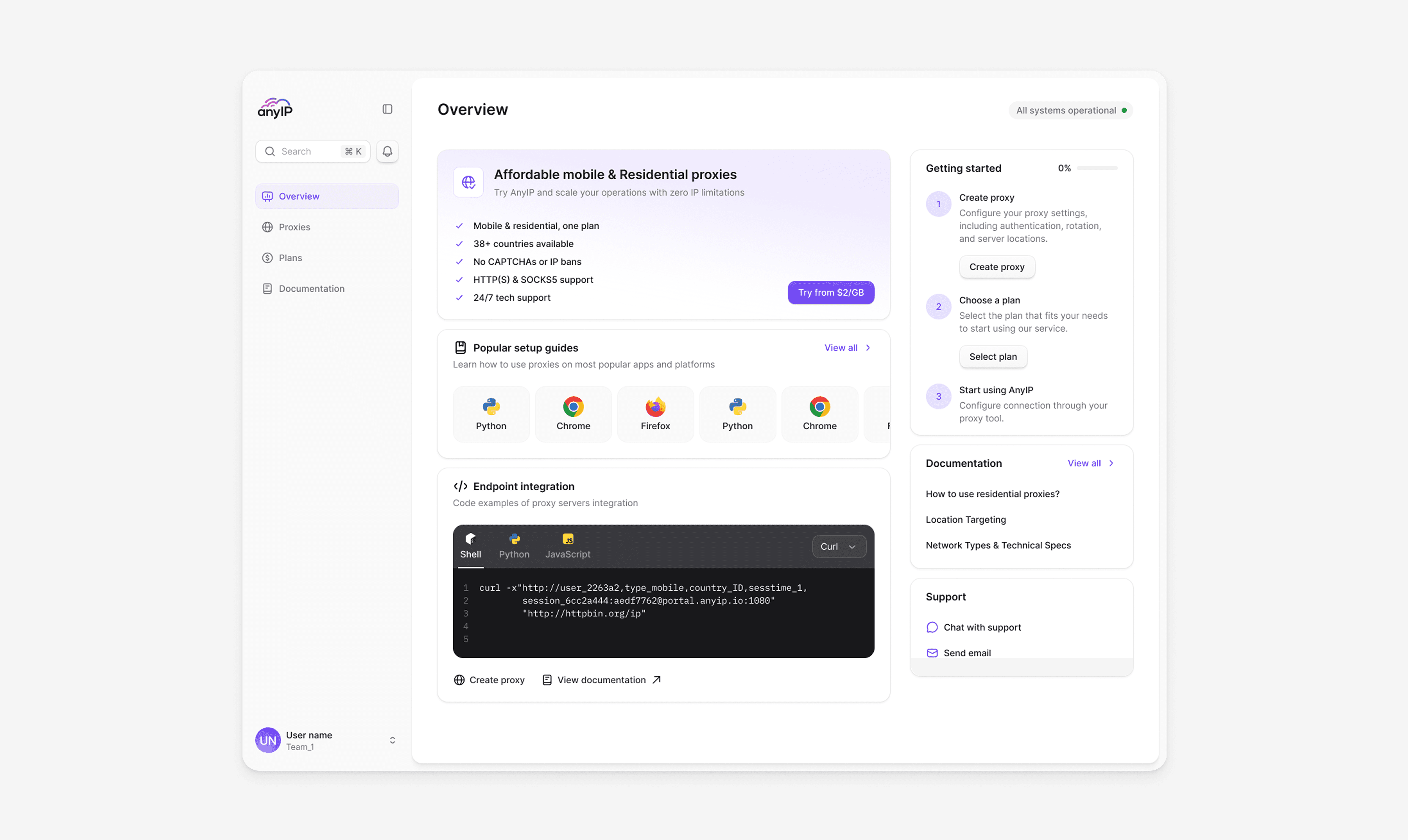The width and height of the screenshot is (1408, 840).
Task: Click the Getting started progress bar
Action: (x=1097, y=168)
